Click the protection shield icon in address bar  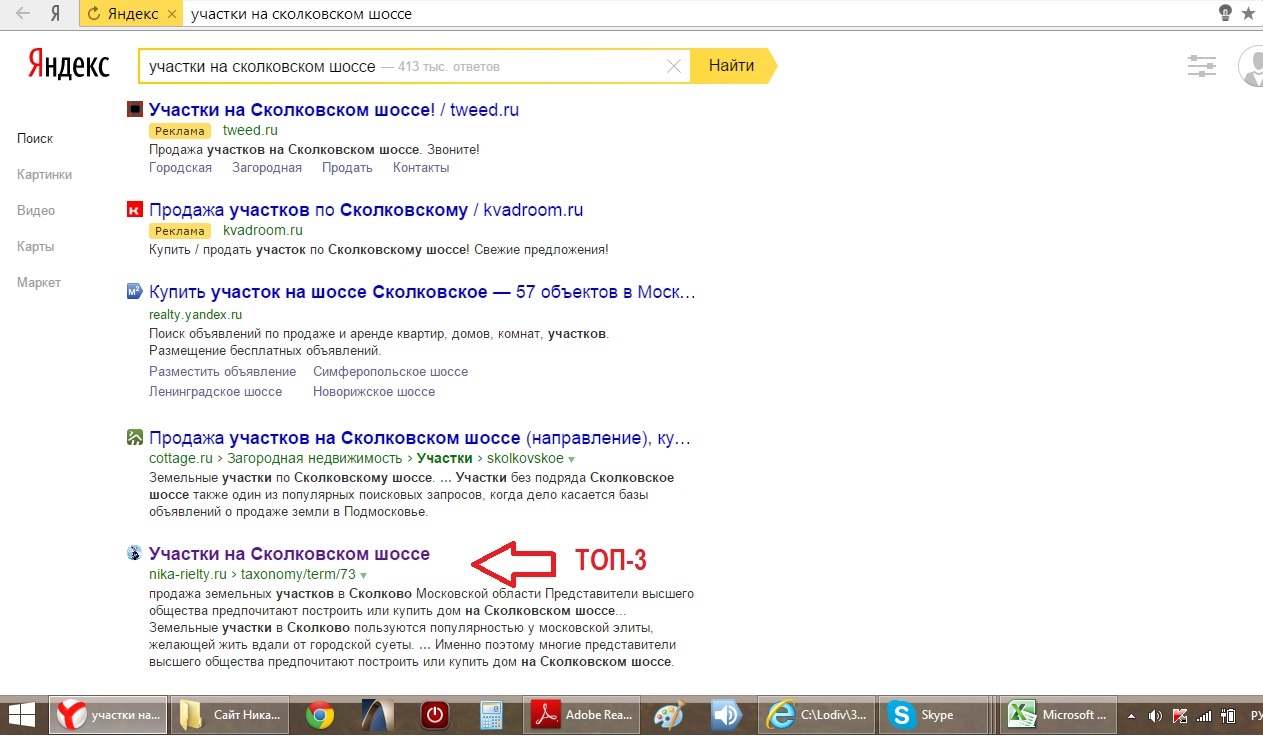pyautogui.click(x=1225, y=14)
